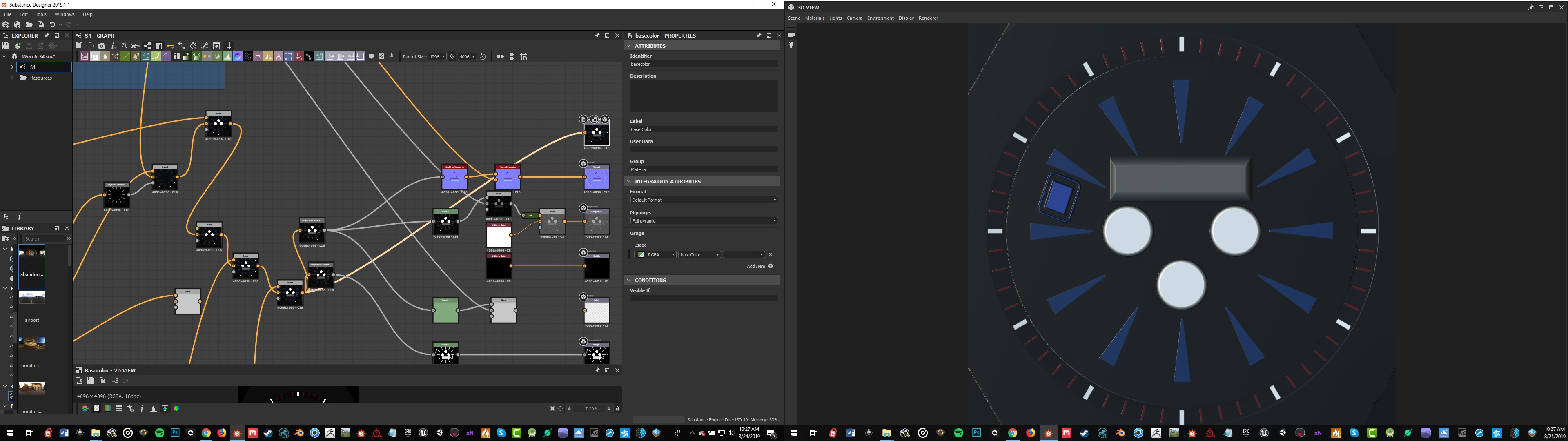
Task: Click the wrench tools icon in graph toolbar
Action: [205, 46]
